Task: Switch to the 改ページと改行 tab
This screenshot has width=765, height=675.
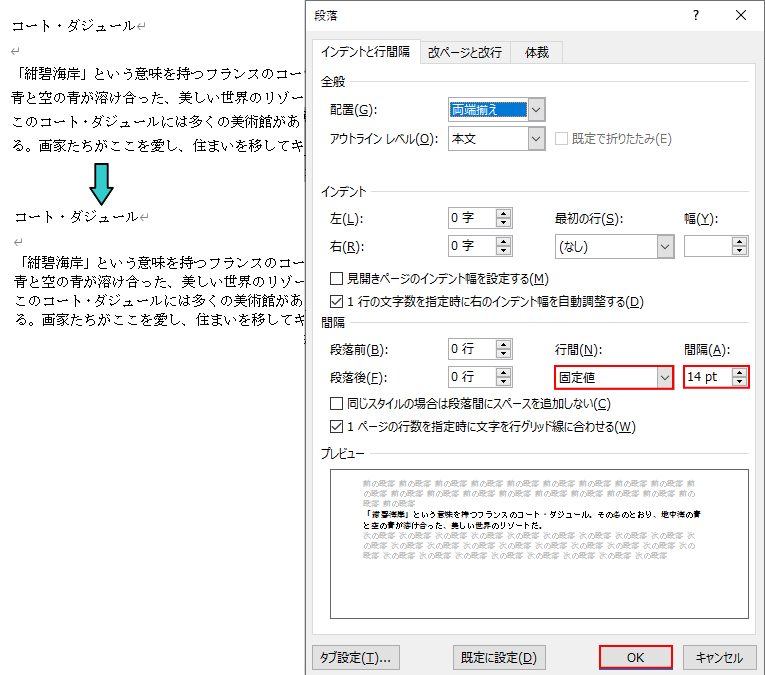Action: tap(464, 52)
